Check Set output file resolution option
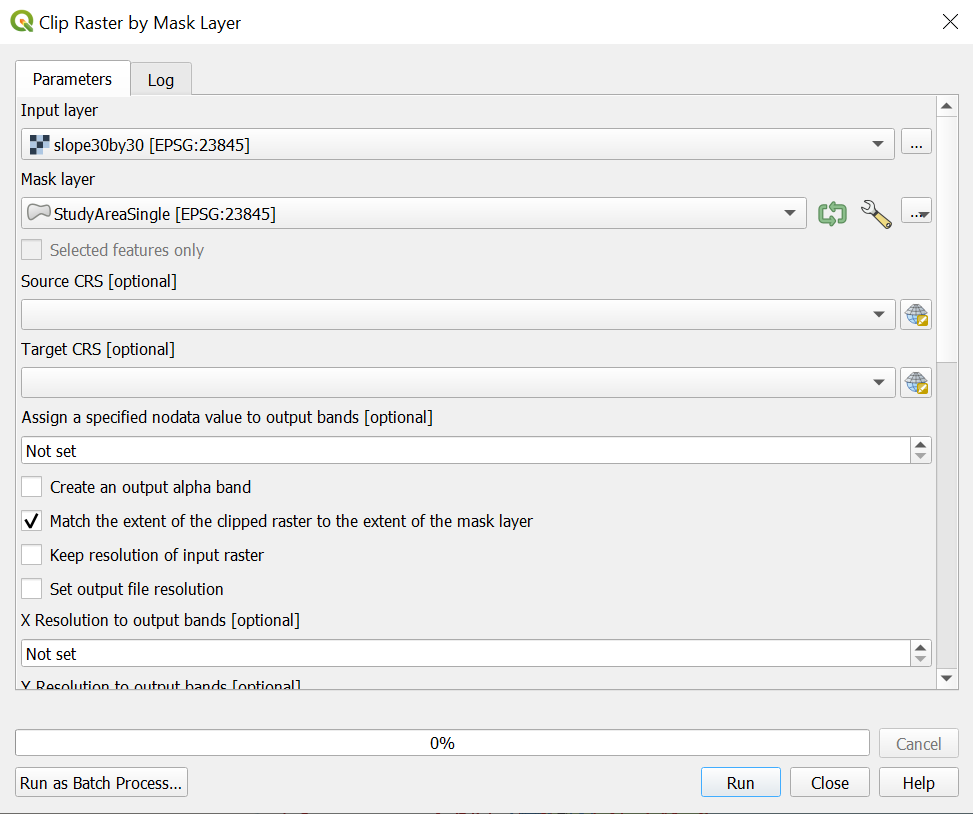Viewport: 973px width, 814px height. point(32,589)
